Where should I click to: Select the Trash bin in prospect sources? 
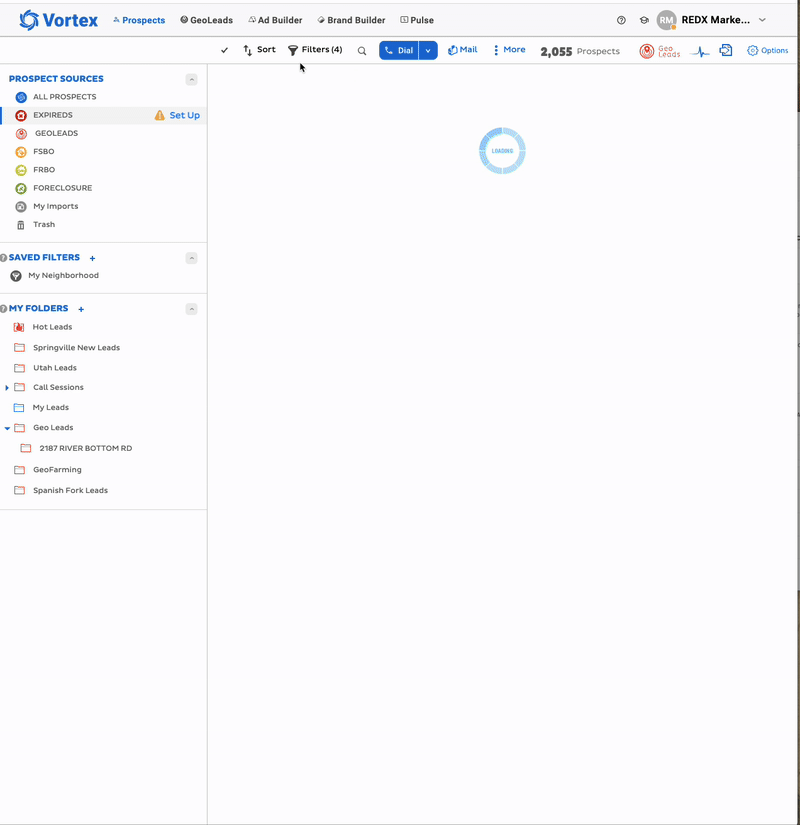[x=43, y=225]
